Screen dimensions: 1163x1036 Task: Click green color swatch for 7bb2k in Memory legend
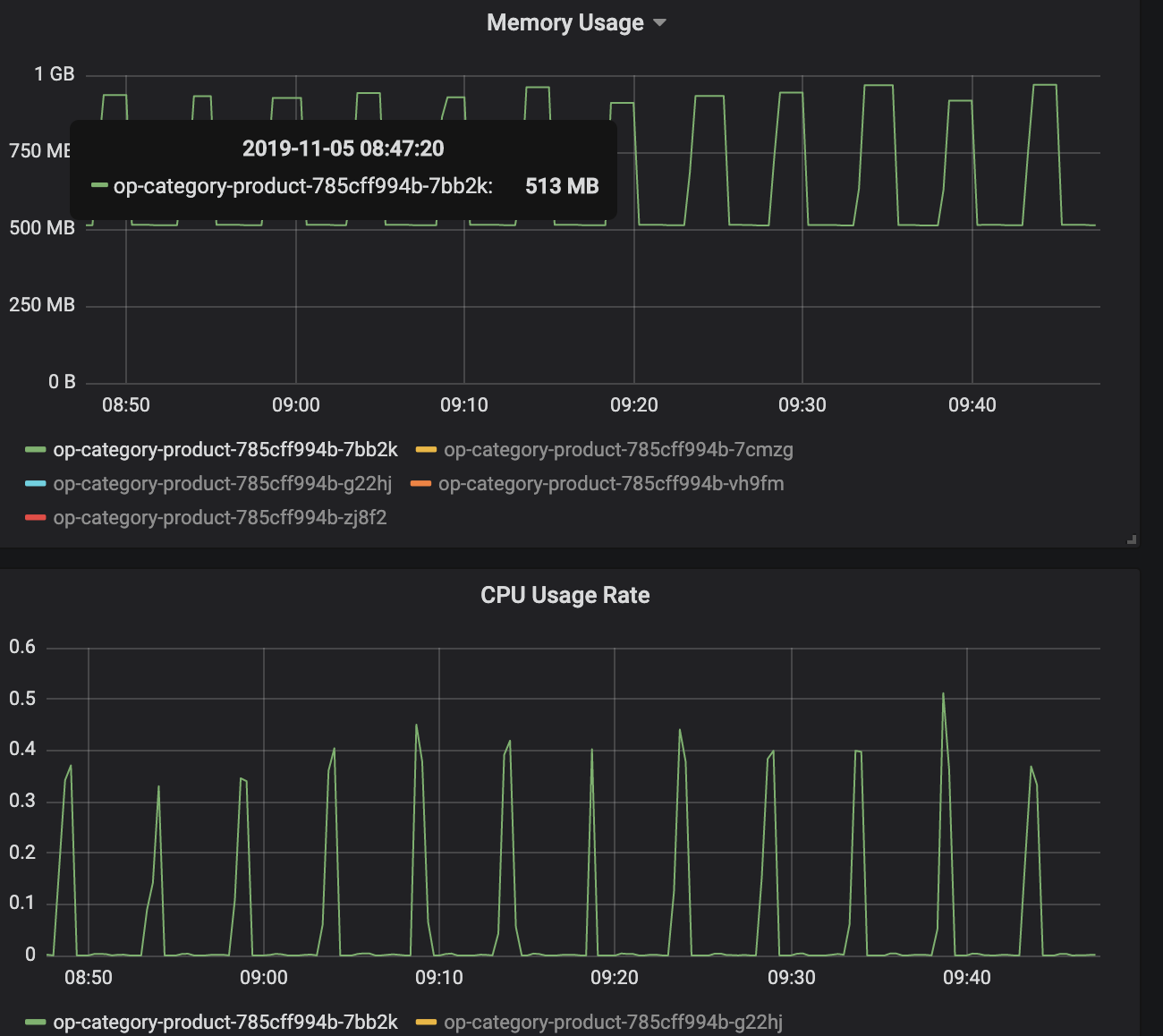(x=36, y=450)
